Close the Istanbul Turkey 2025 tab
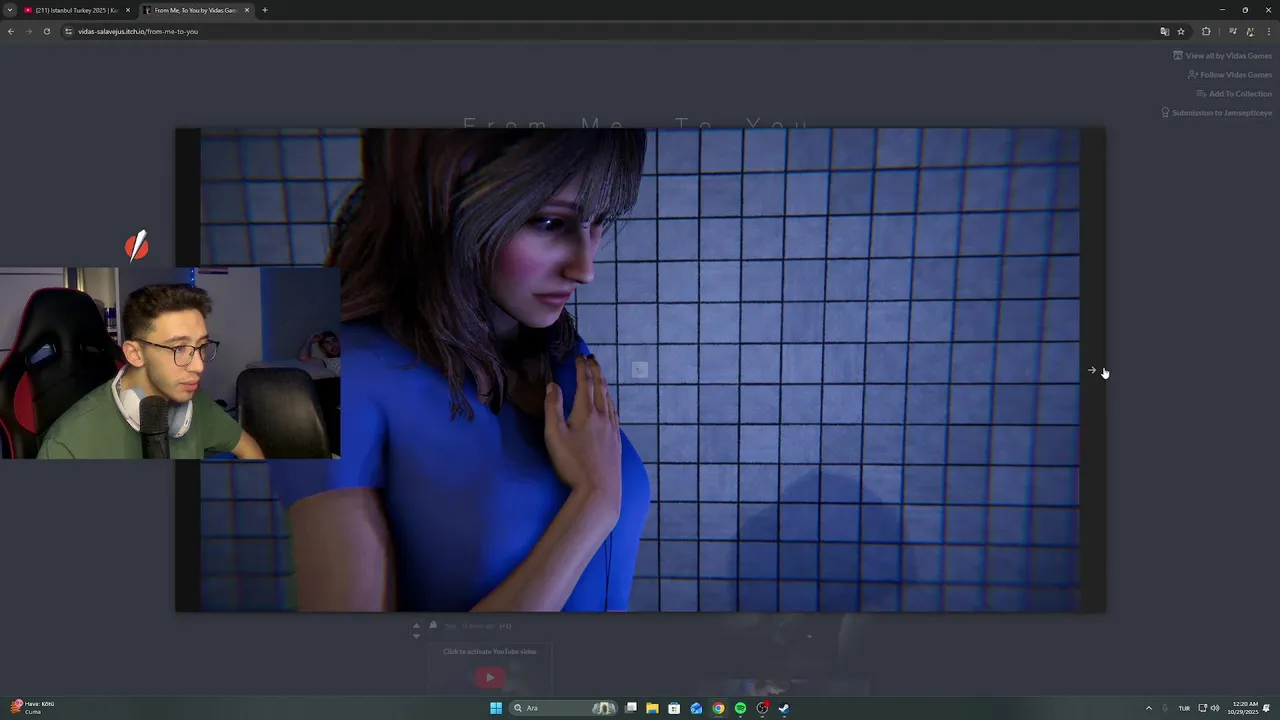Screen dimensions: 1280x720 pos(128,10)
